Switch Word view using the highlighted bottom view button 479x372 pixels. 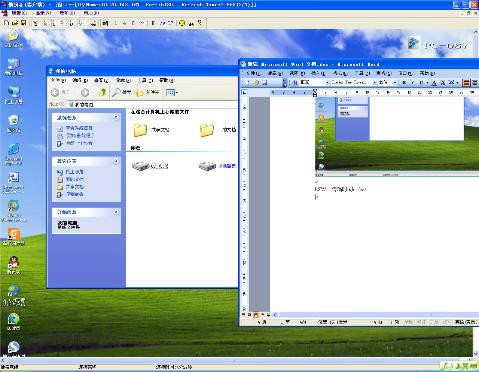(x=256, y=314)
